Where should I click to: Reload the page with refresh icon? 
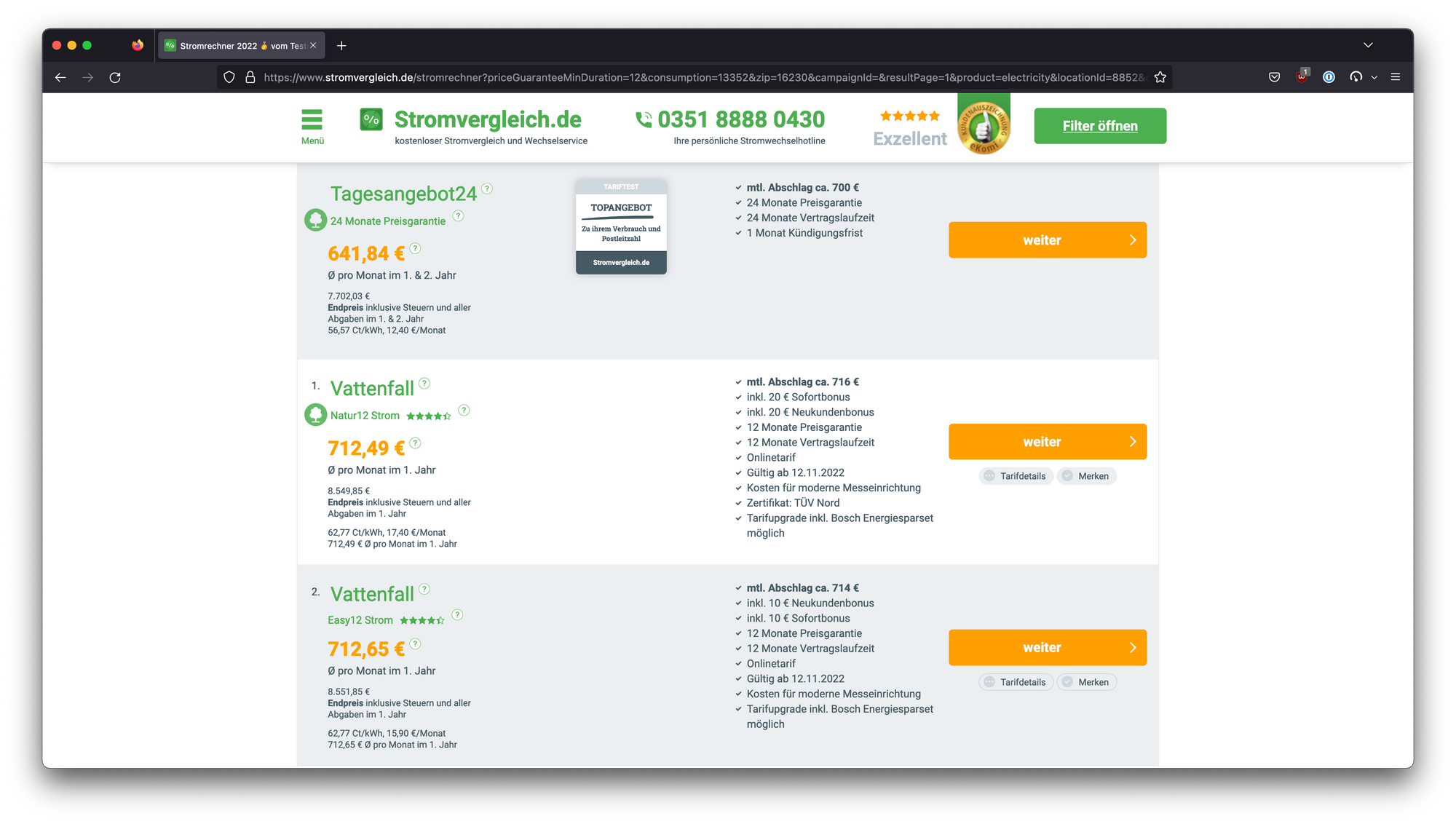pos(115,77)
